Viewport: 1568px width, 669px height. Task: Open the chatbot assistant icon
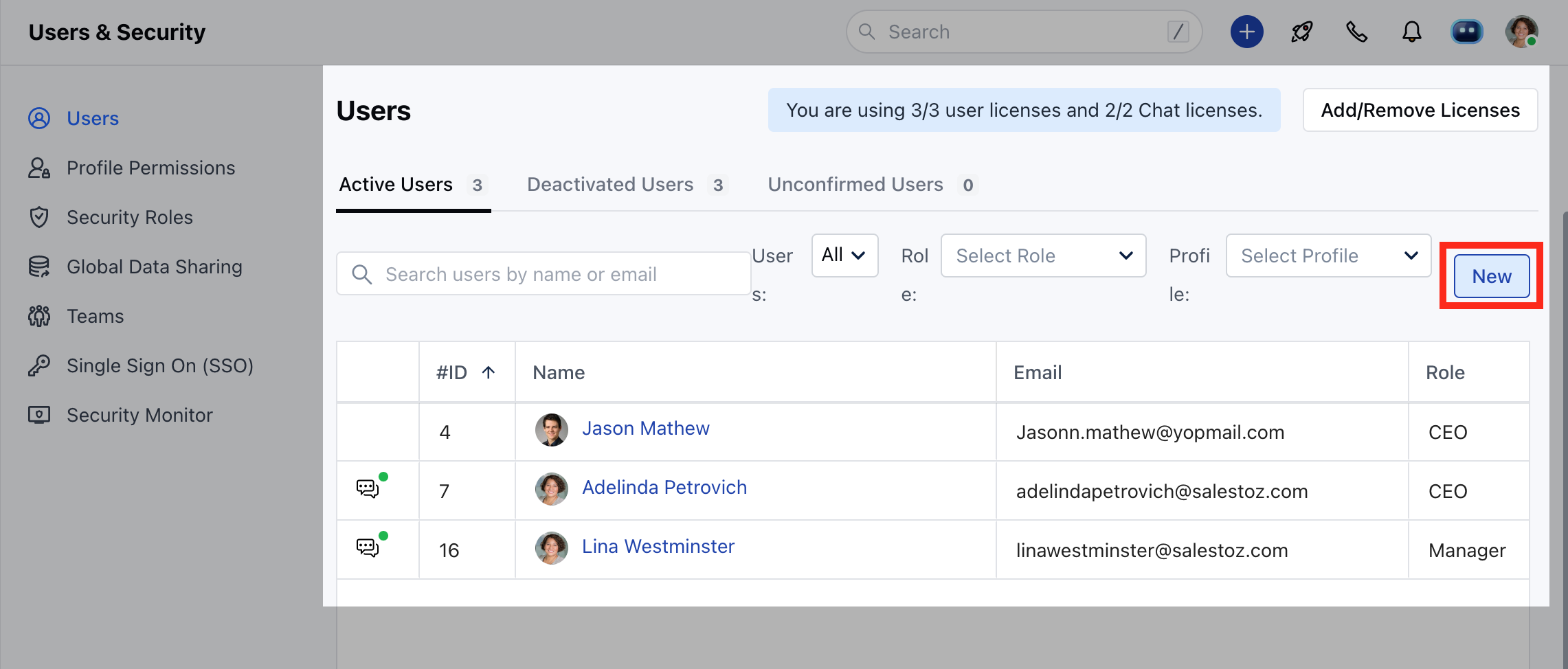(1466, 32)
